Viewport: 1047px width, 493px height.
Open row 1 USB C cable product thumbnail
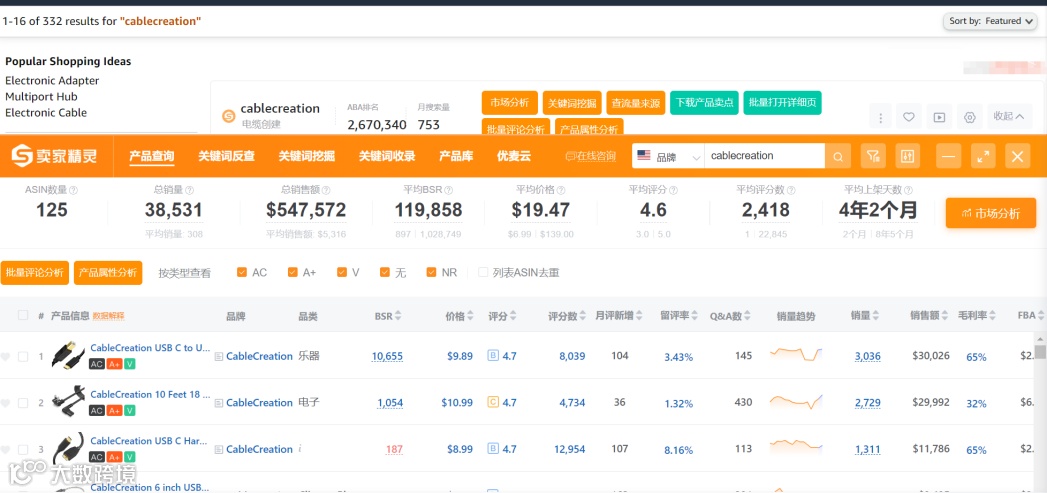click(x=69, y=355)
